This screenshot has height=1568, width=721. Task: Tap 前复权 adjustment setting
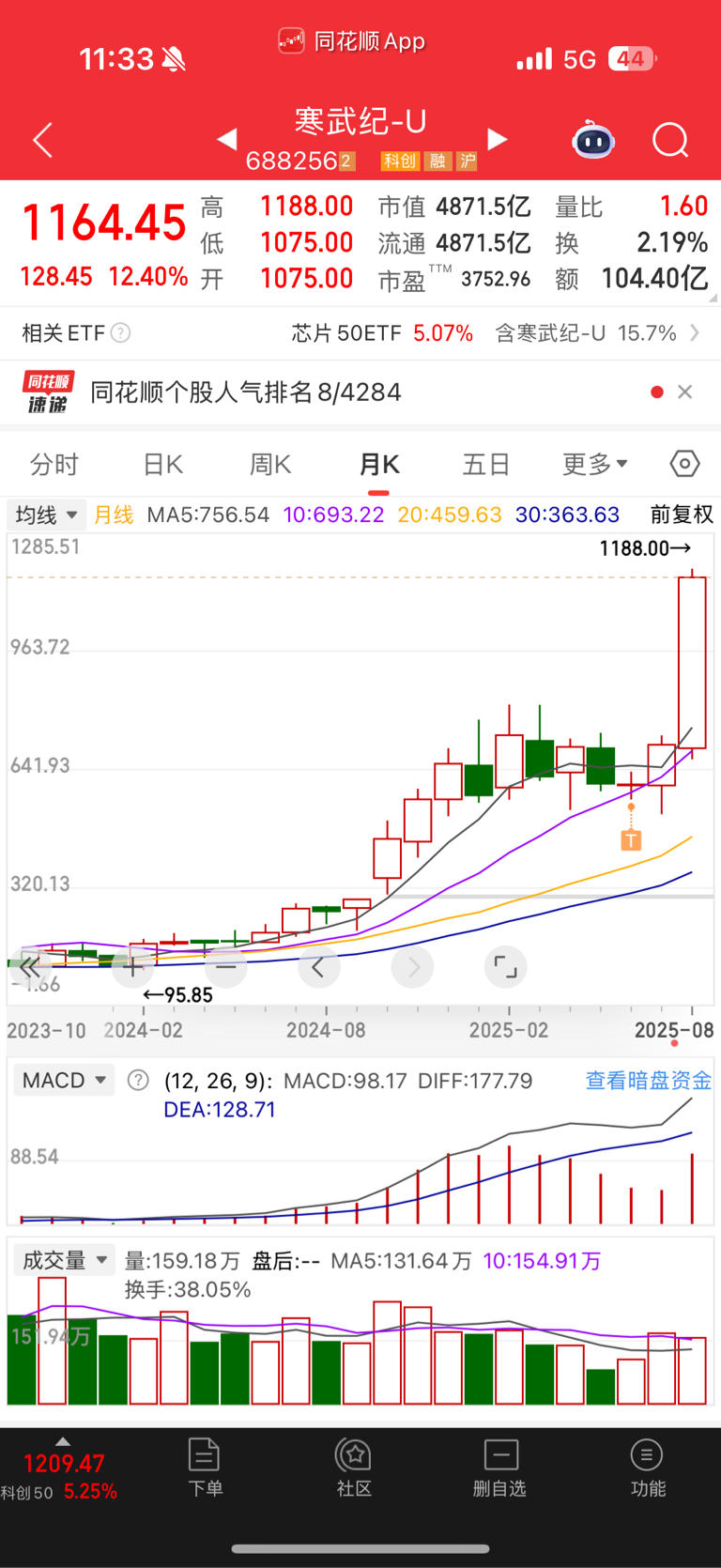pos(682,515)
